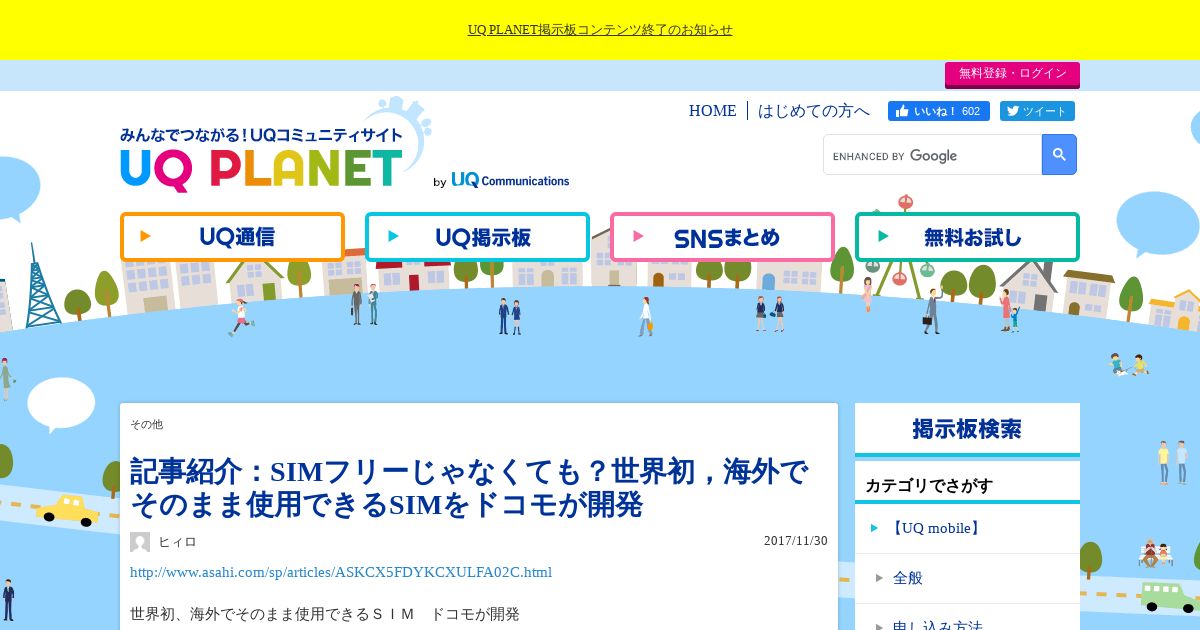
Task: Open the UQ通信 navigation tab
Action: [232, 237]
